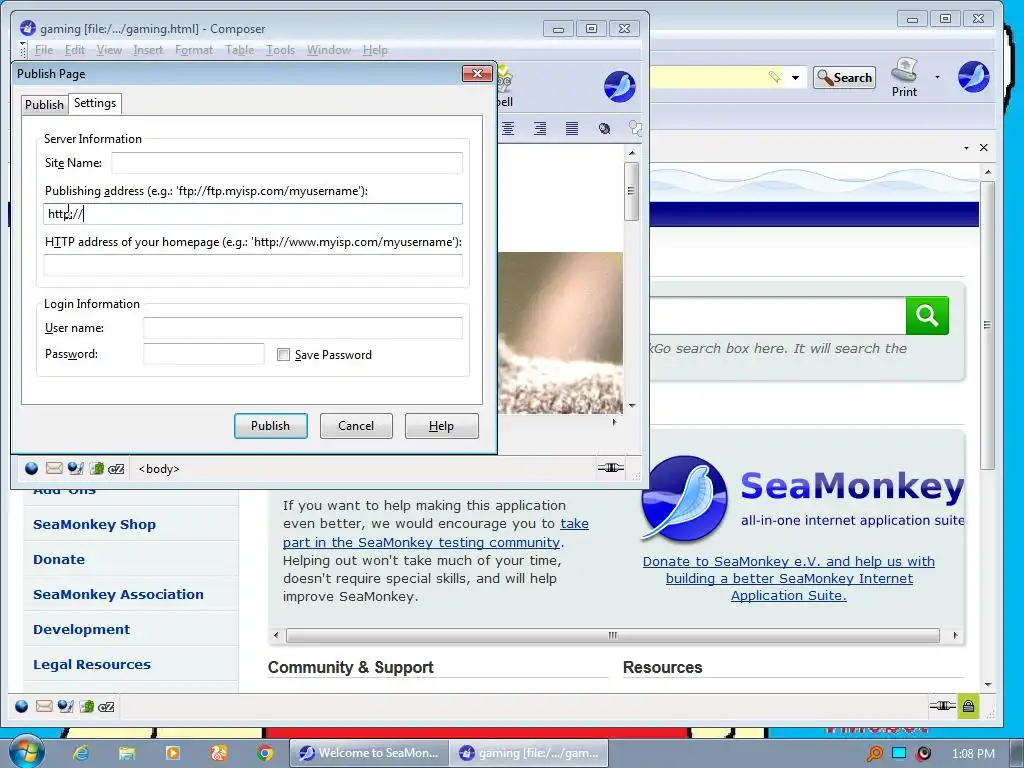Click Address Book icon in browser status bar

tap(86, 707)
